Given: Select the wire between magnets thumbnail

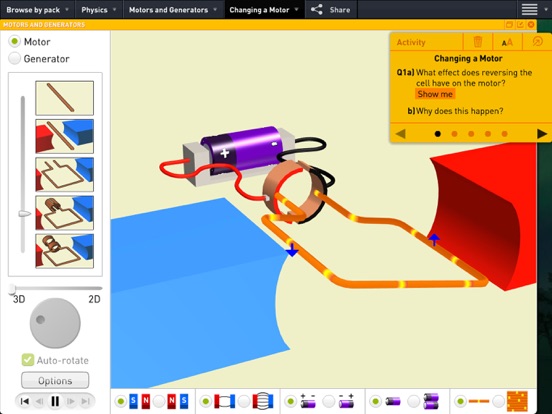Looking at the screenshot, I should pos(64,136).
